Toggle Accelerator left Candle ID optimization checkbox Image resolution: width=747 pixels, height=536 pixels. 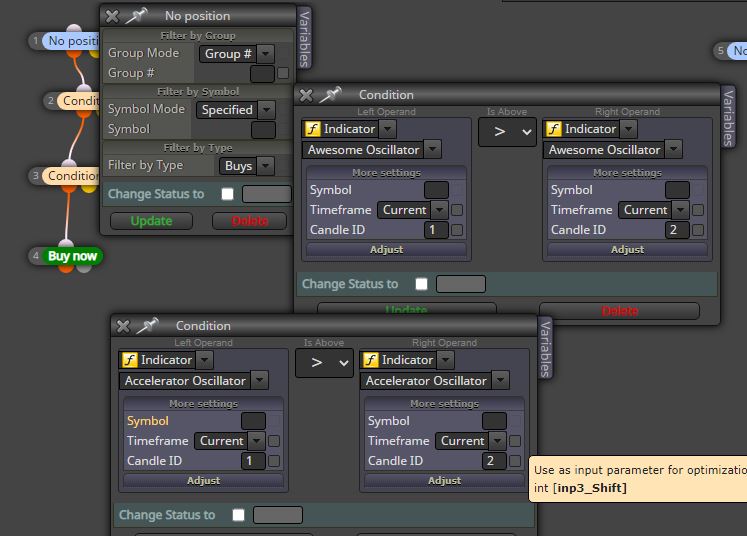point(274,461)
